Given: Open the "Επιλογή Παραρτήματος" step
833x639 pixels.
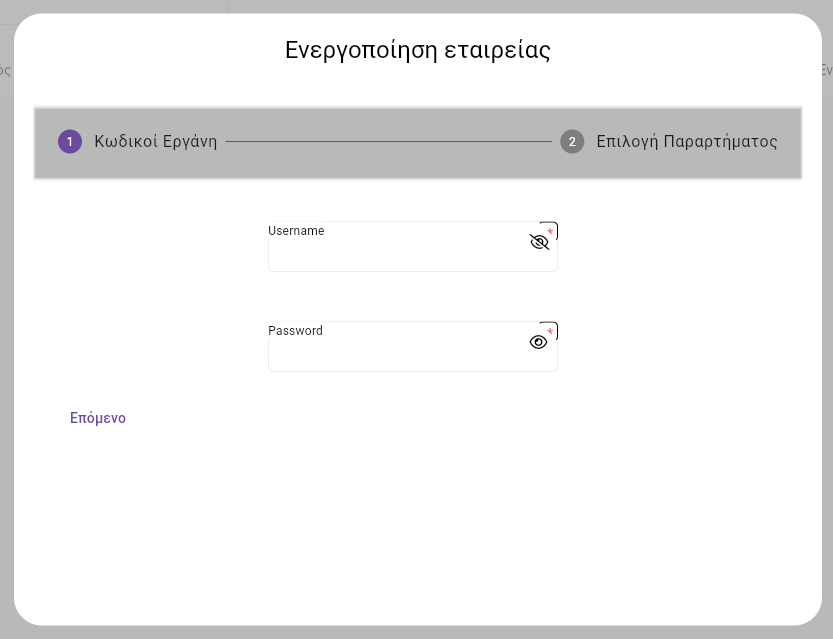Looking at the screenshot, I should click(x=687, y=141).
